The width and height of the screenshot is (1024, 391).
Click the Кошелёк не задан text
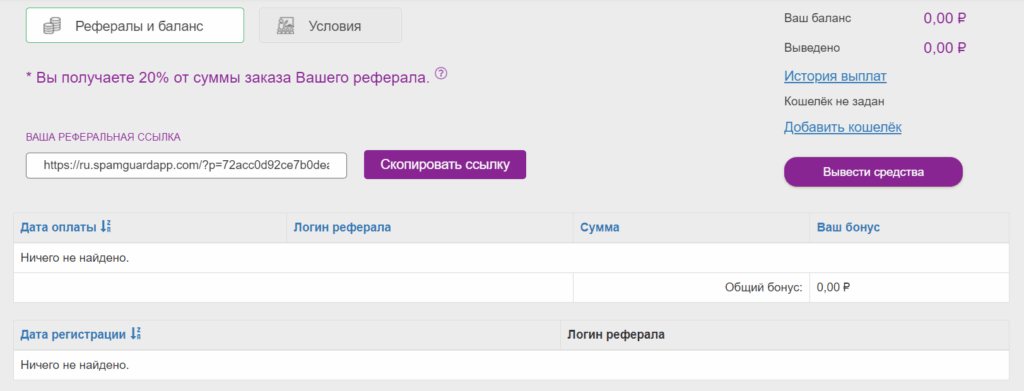point(834,101)
